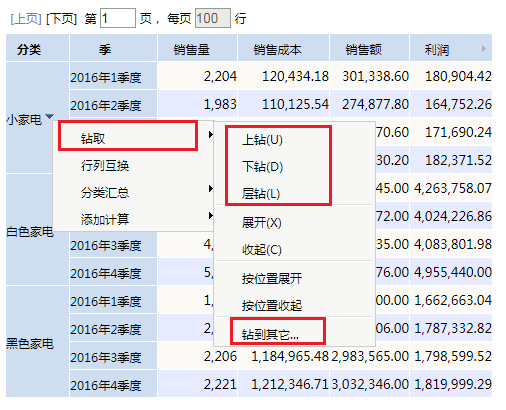This screenshot has width=506, height=410.
Task: Click profit value 1,819,999.29
Action: pyautogui.click(x=453, y=384)
